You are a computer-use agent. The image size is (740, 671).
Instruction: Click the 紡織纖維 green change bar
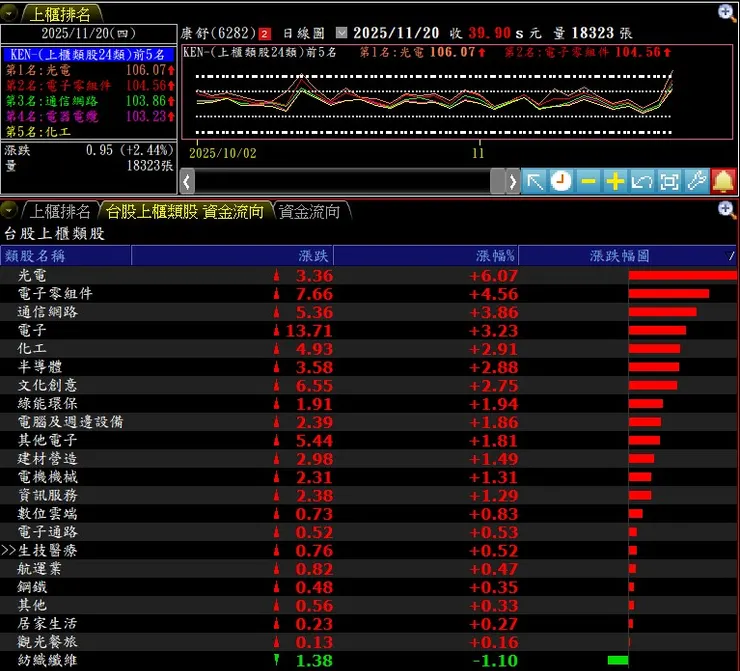tap(618, 660)
